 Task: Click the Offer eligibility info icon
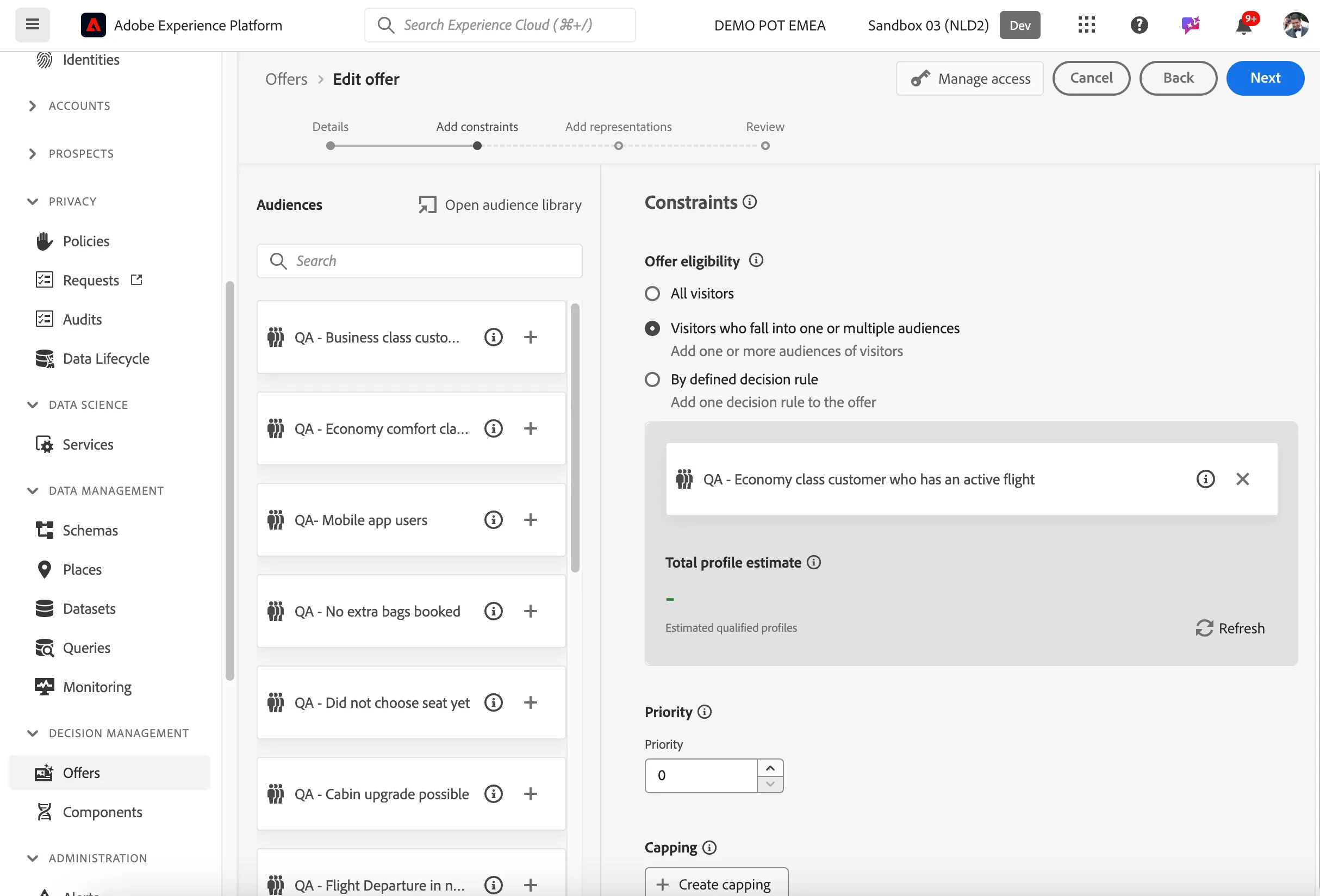[x=756, y=260]
